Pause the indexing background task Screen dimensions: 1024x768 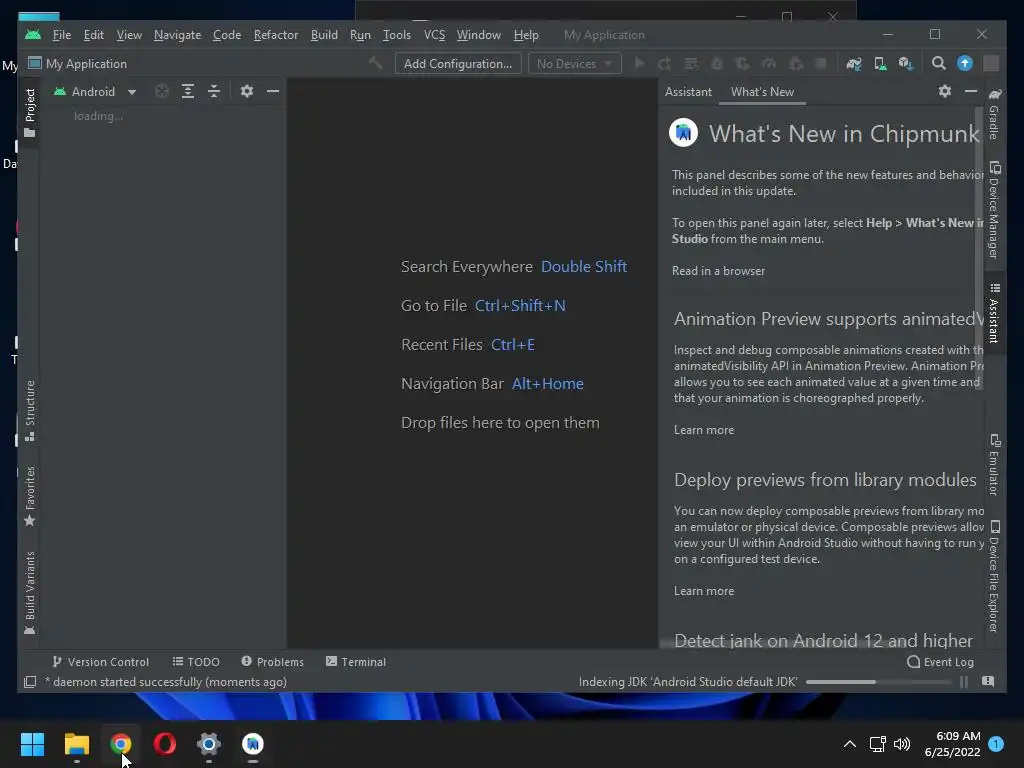(x=964, y=682)
